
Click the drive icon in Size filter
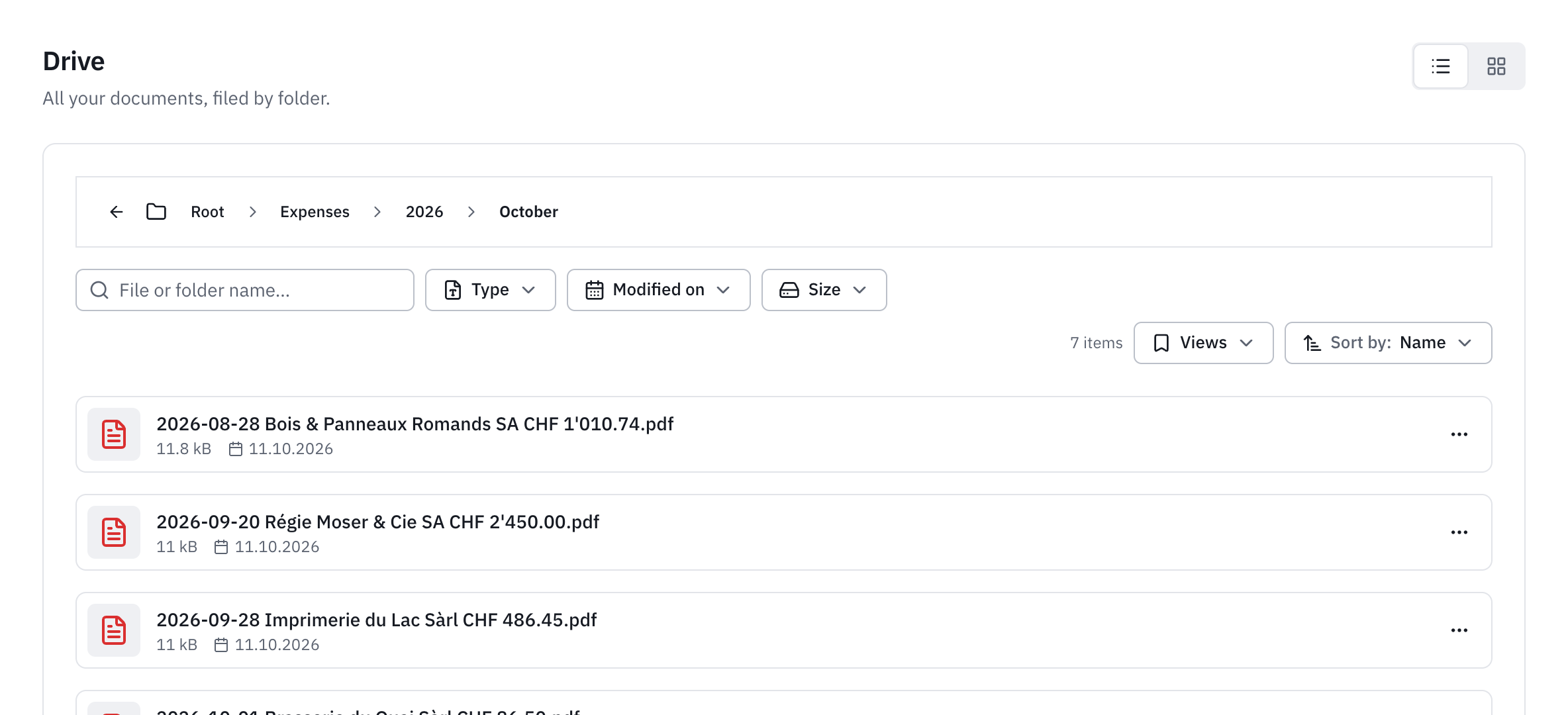[x=789, y=290]
